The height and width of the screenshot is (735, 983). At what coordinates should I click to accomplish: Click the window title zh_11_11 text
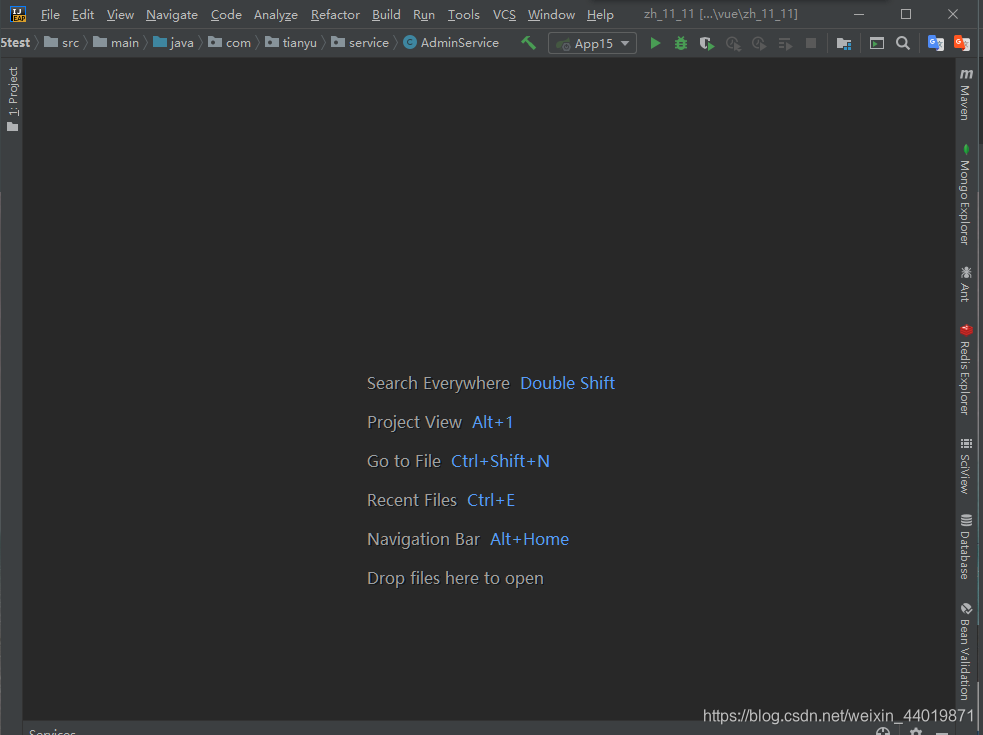(720, 14)
